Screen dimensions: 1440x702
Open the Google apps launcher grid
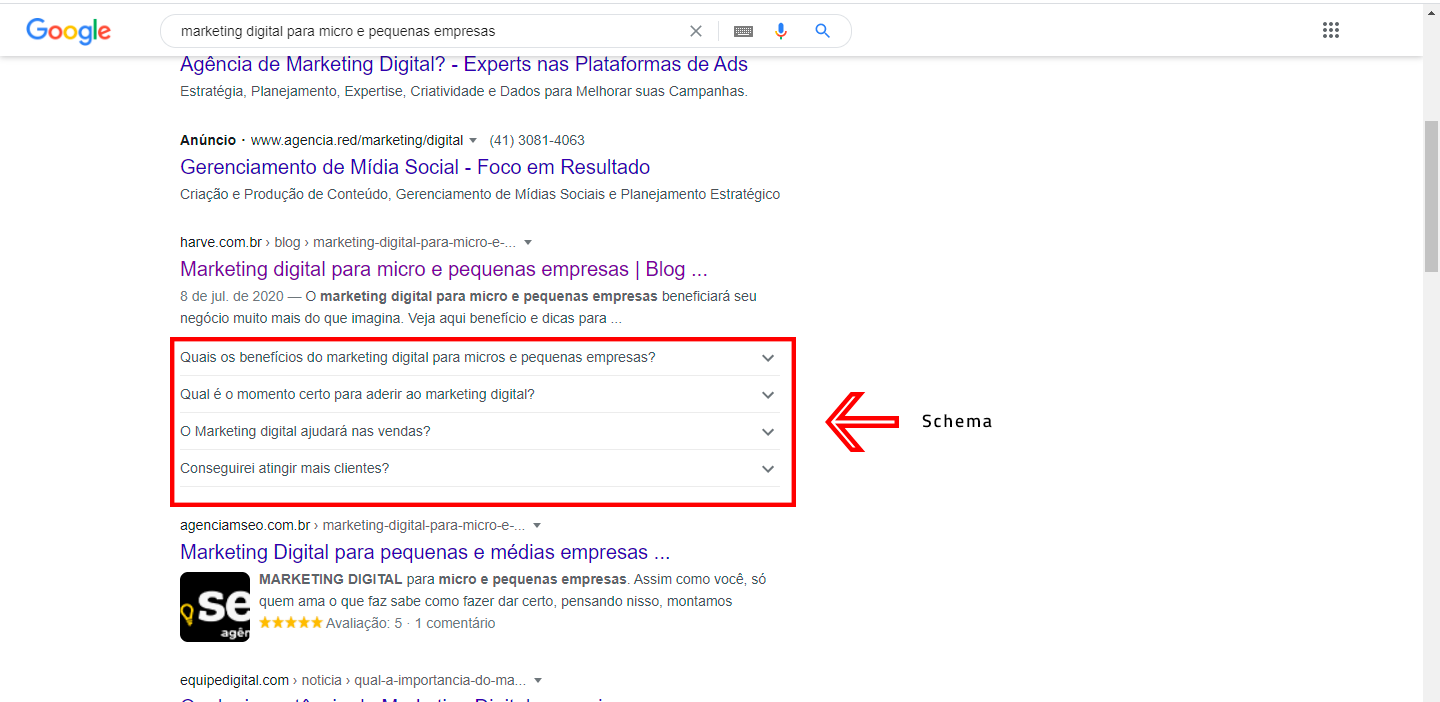point(1330,29)
